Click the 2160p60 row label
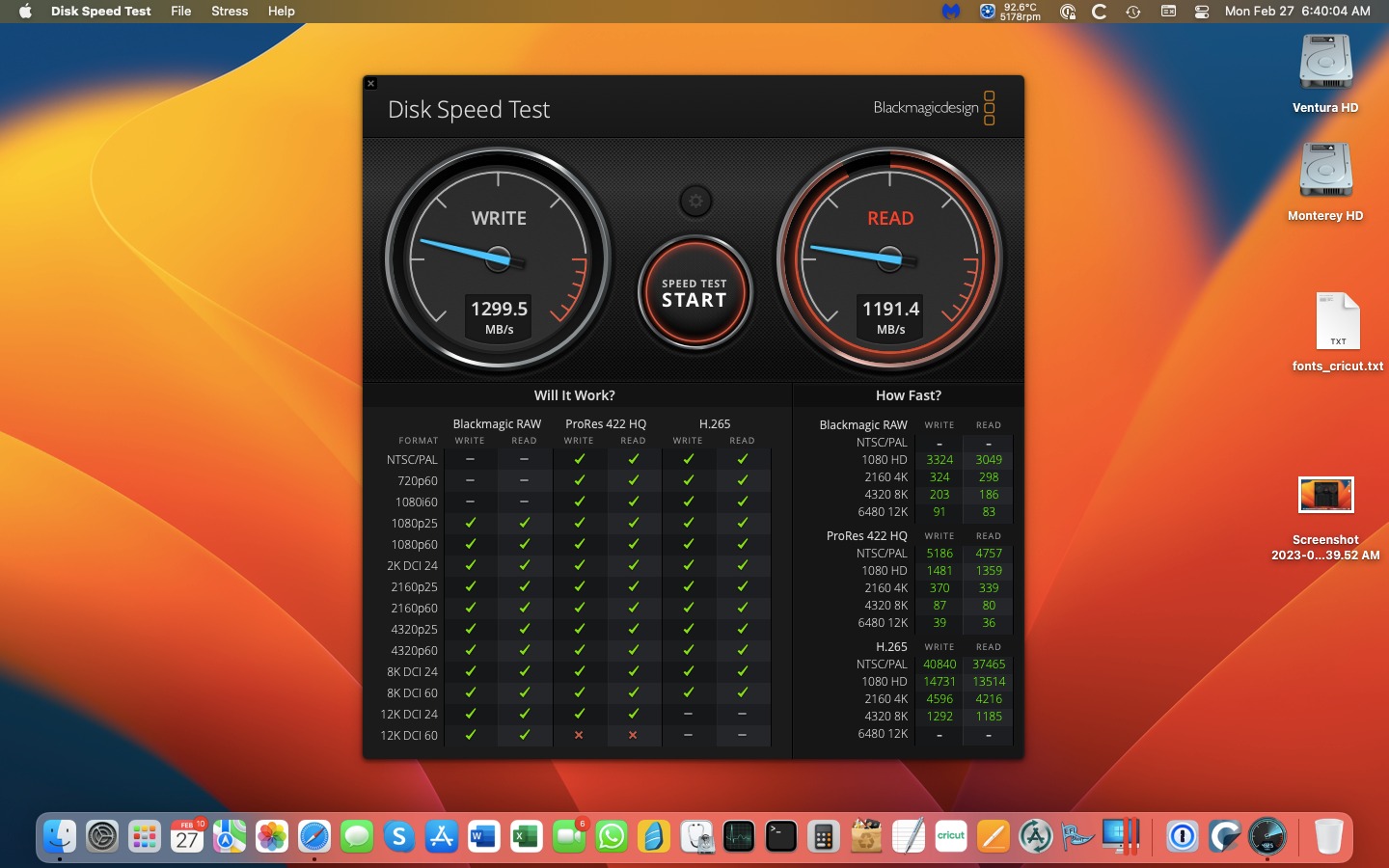Image resolution: width=1389 pixels, height=868 pixels. 414,608
